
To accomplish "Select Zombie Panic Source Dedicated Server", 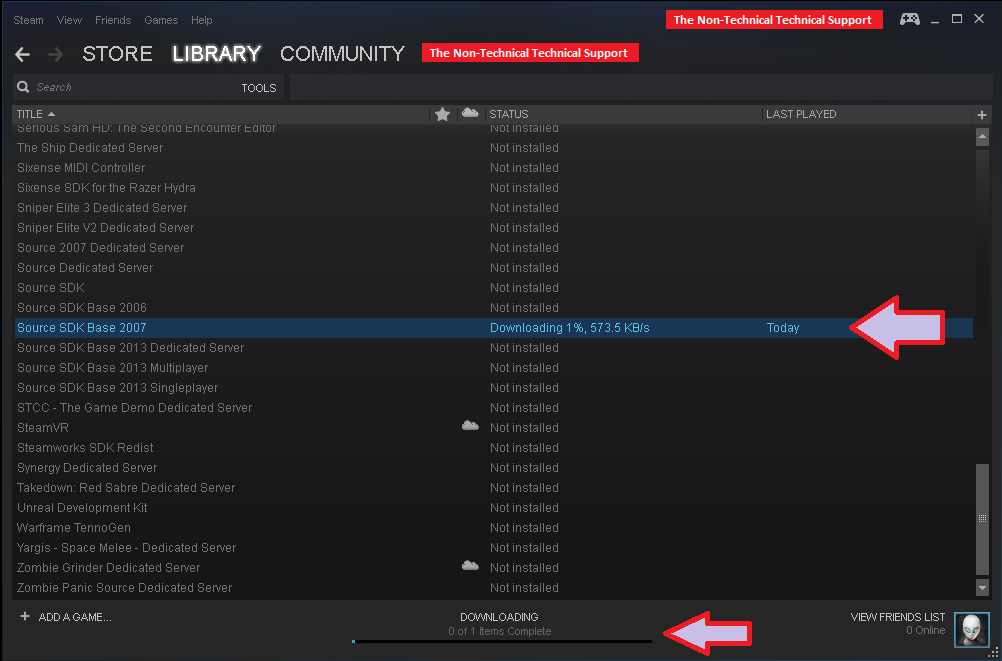I will click(125, 587).
